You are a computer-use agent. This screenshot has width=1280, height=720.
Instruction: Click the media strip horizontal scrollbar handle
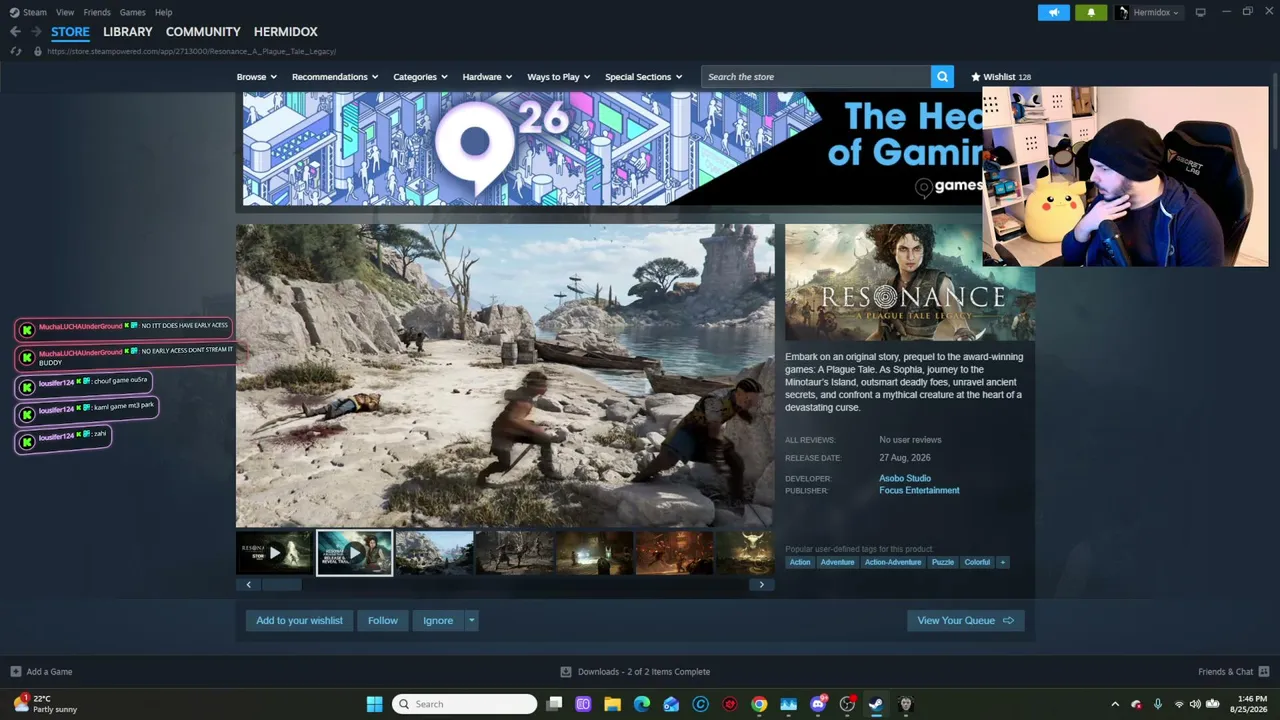[x=281, y=585]
